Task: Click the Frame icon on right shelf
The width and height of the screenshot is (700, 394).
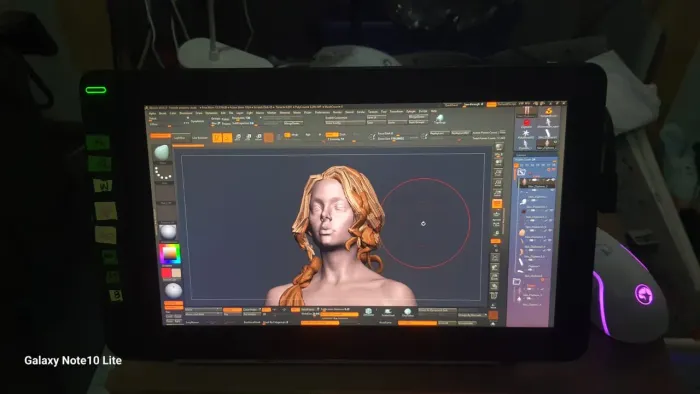Action: (x=495, y=258)
